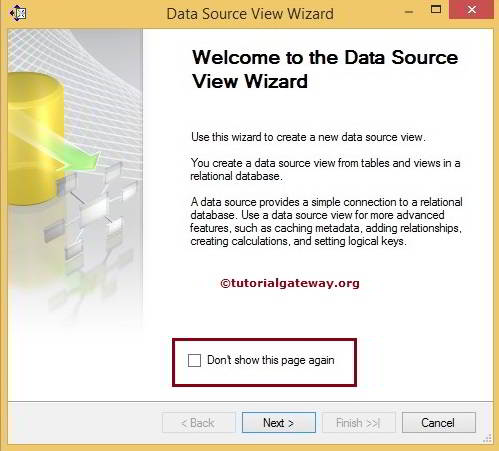This screenshot has height=451, width=499.
Task: Click the wizard icon in title bar
Action: (17, 14)
